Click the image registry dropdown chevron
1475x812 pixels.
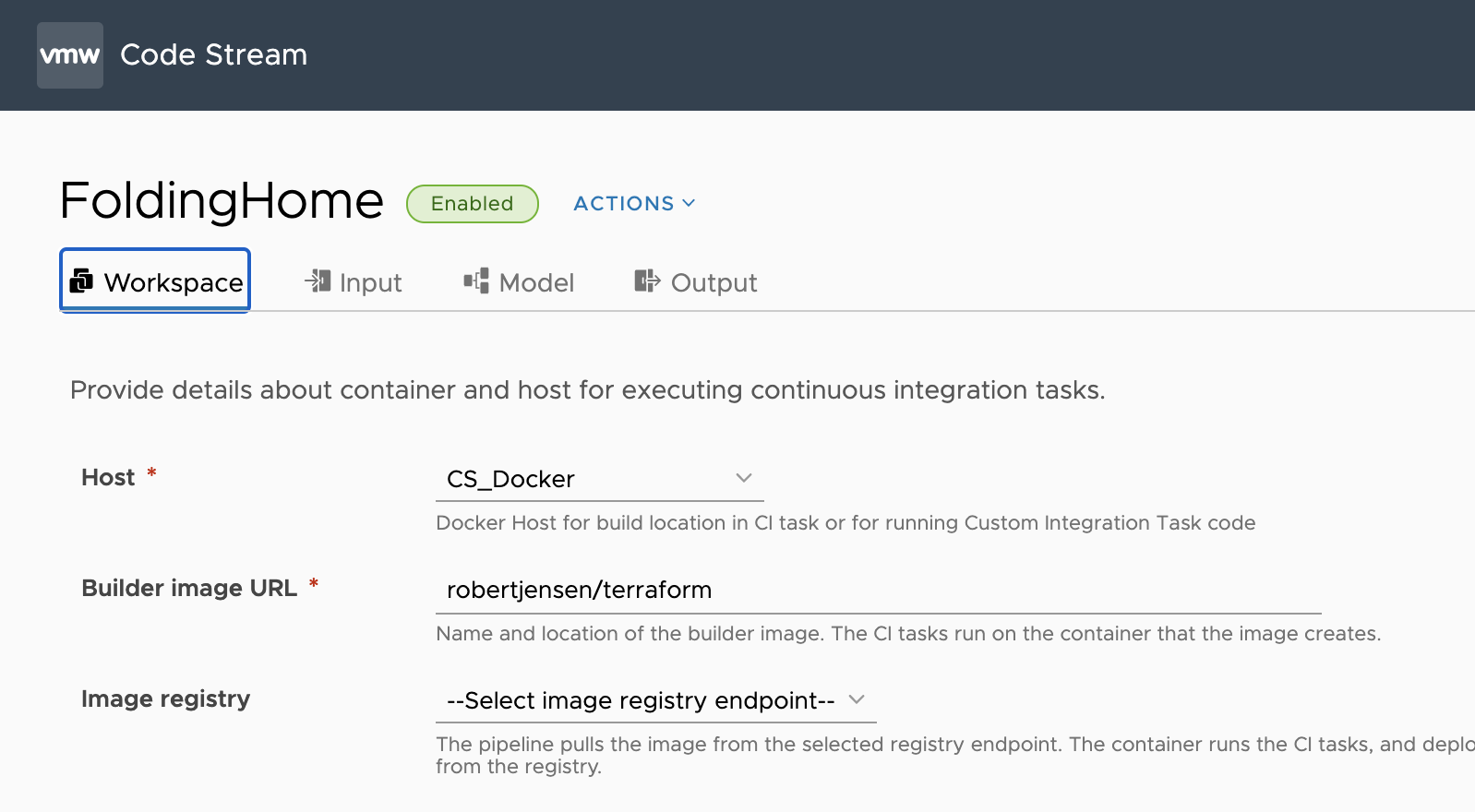tap(857, 699)
